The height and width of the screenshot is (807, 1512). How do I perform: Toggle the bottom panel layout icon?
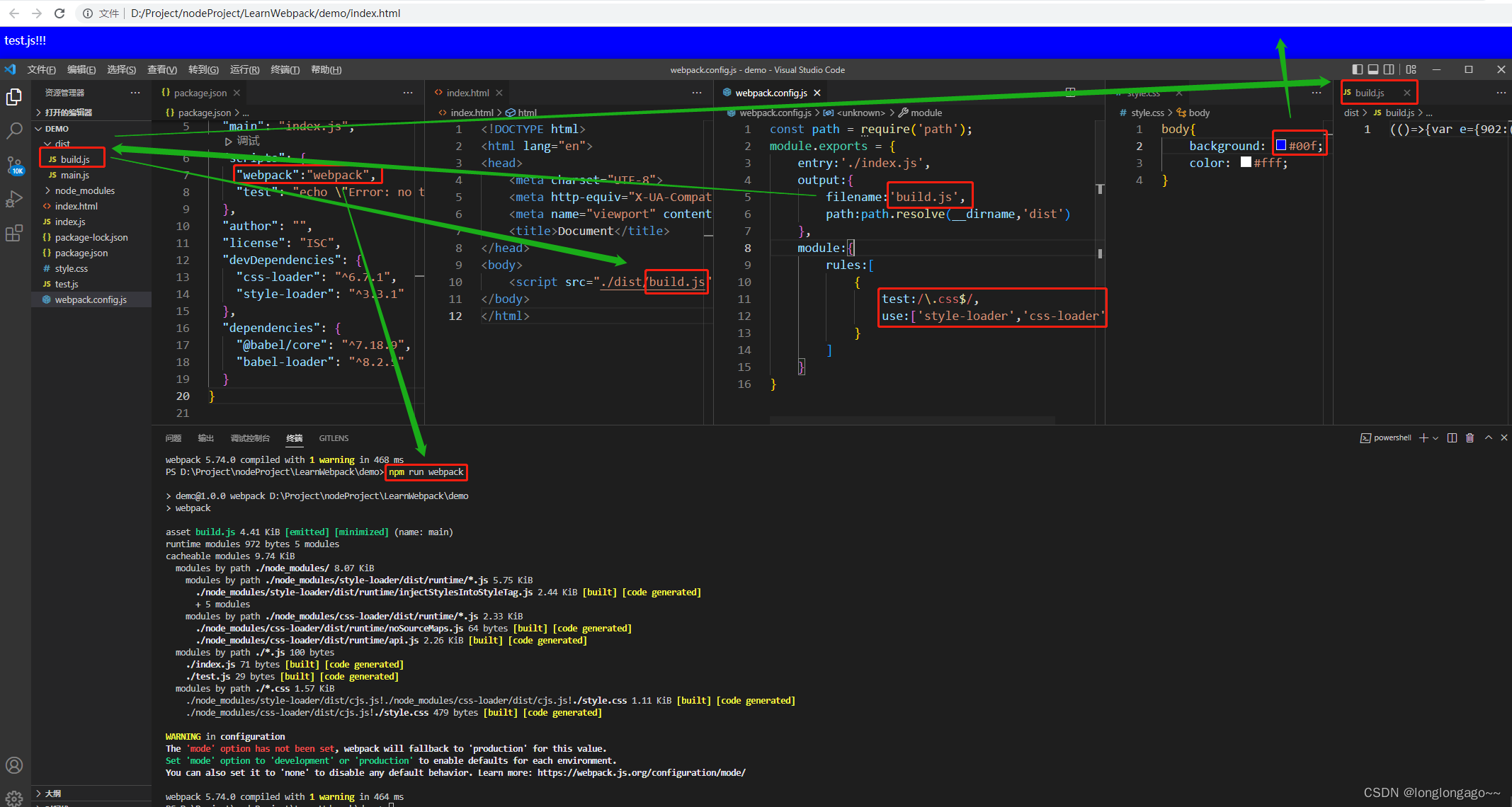1372,69
